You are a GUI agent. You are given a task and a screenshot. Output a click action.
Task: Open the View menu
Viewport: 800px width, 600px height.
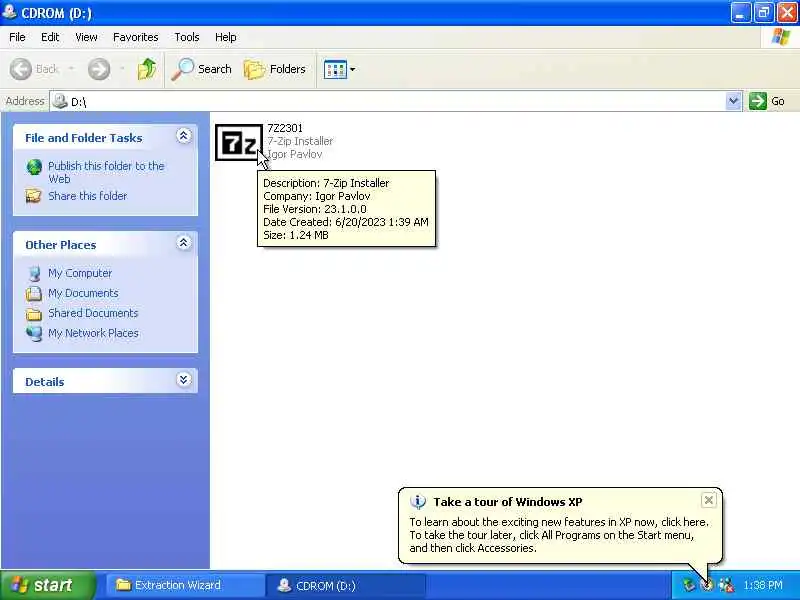86,37
